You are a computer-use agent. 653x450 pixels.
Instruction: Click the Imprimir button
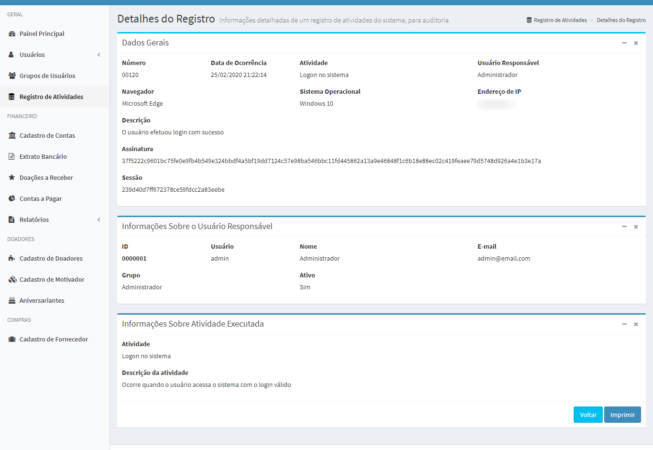[622, 414]
